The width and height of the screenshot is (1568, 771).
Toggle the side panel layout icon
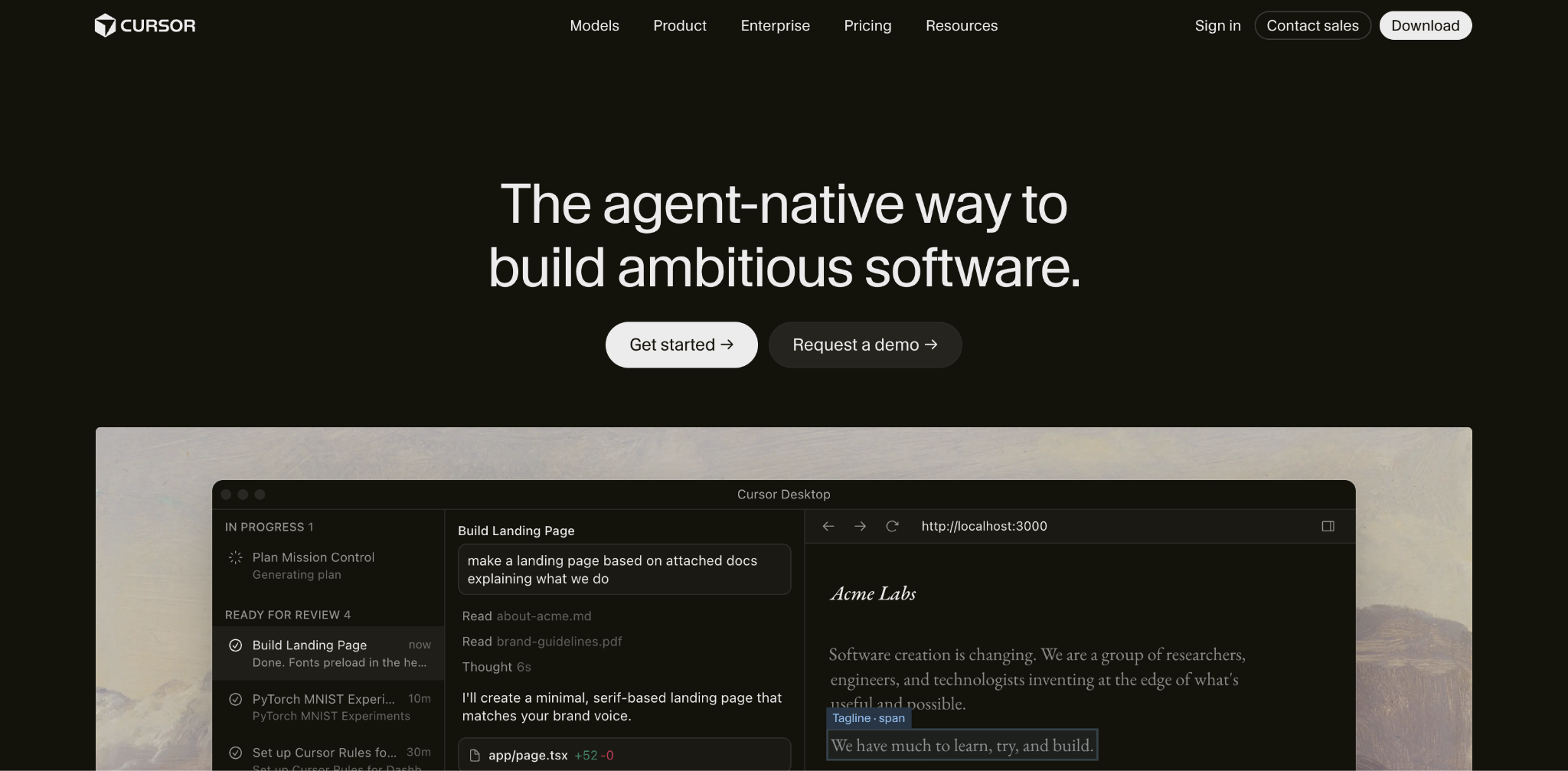1328,526
